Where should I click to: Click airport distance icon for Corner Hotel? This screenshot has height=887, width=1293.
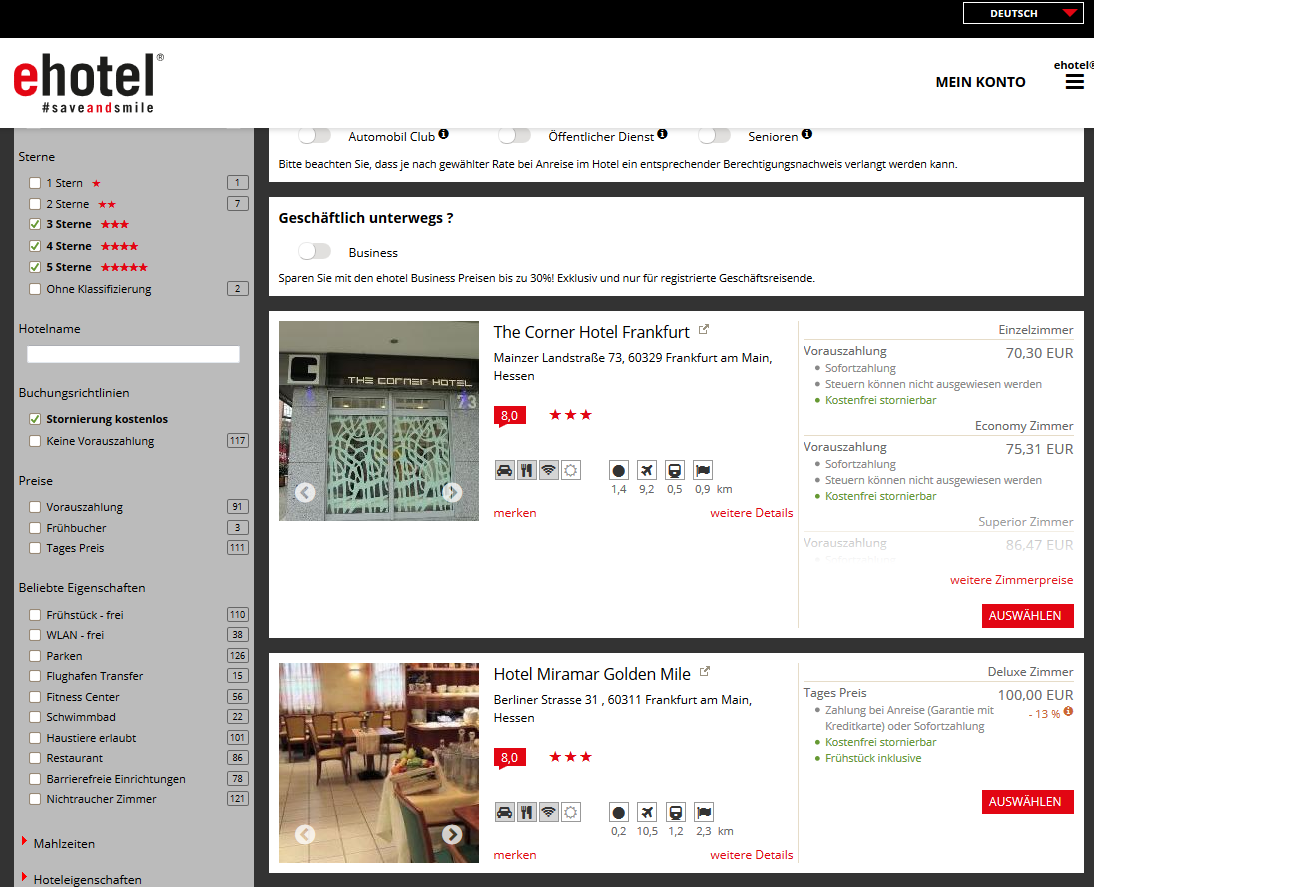(x=647, y=470)
